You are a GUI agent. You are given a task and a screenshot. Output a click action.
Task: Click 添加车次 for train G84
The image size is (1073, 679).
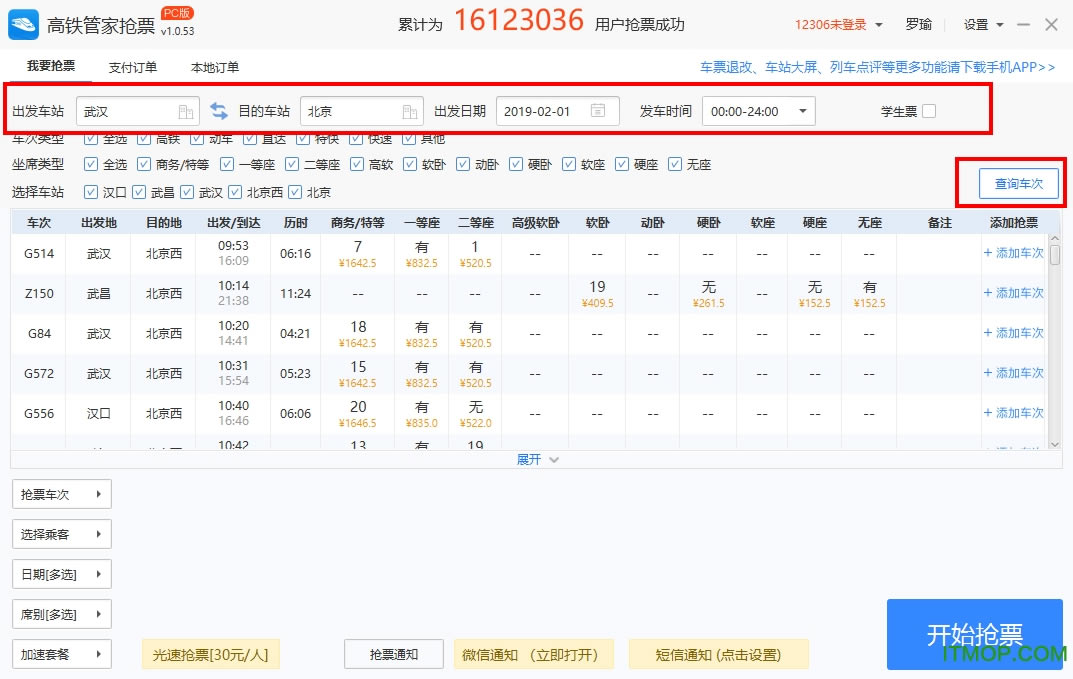(1013, 333)
